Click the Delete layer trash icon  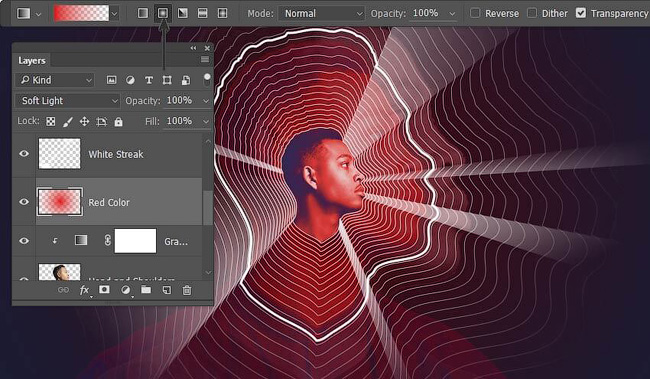(x=187, y=290)
